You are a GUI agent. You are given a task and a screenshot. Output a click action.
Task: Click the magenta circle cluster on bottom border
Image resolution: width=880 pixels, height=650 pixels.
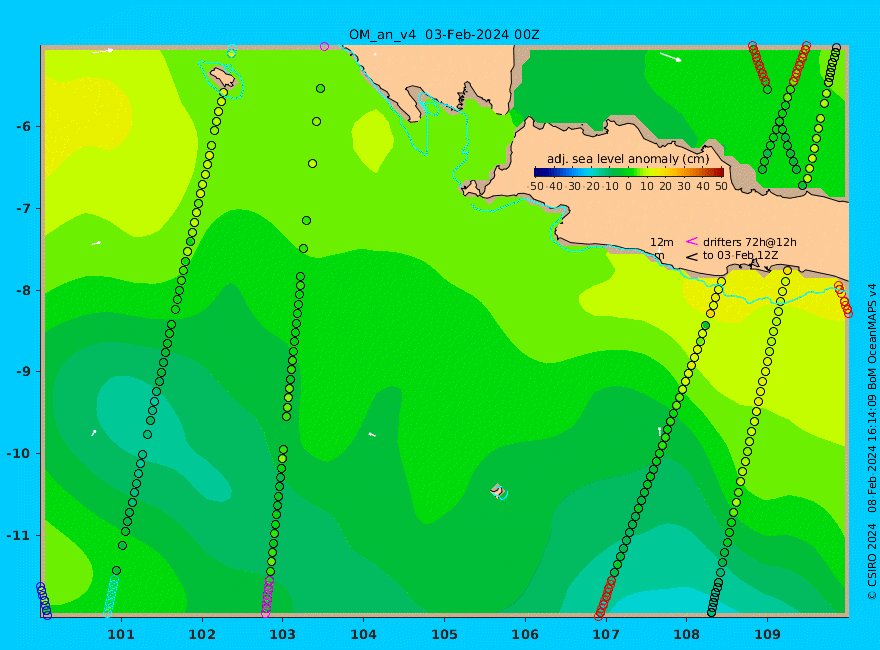268,597
